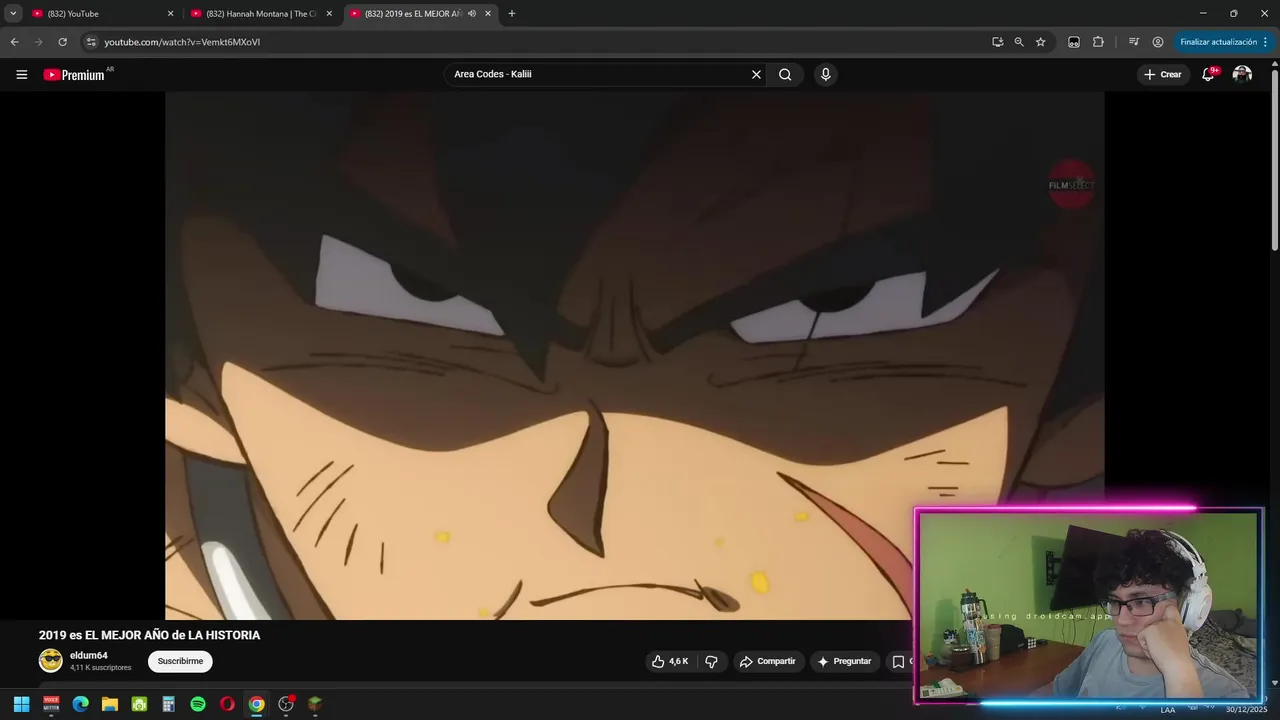Install app icon in address bar
This screenshot has height=720, width=1280.
coord(997,42)
